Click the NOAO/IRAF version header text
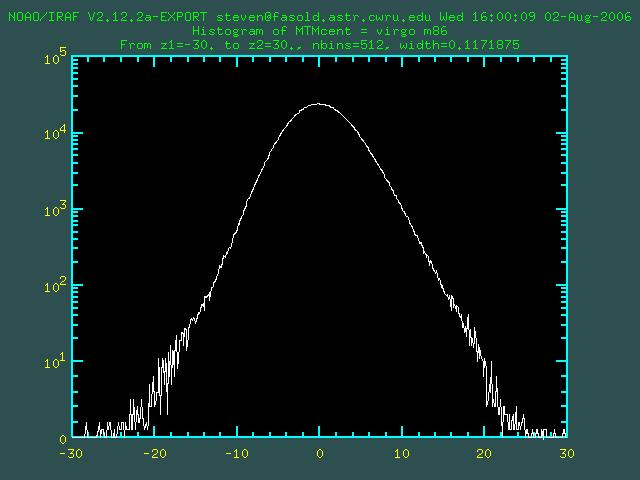 click(x=320, y=17)
